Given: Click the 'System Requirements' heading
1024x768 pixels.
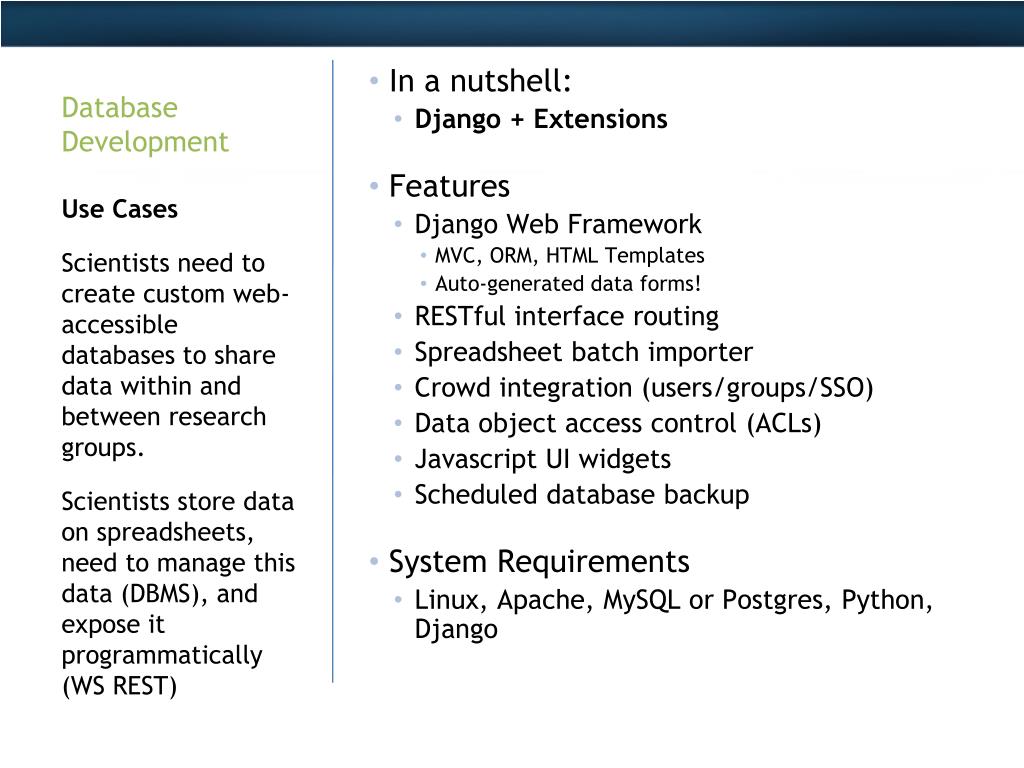Looking at the screenshot, I should click(x=539, y=562).
